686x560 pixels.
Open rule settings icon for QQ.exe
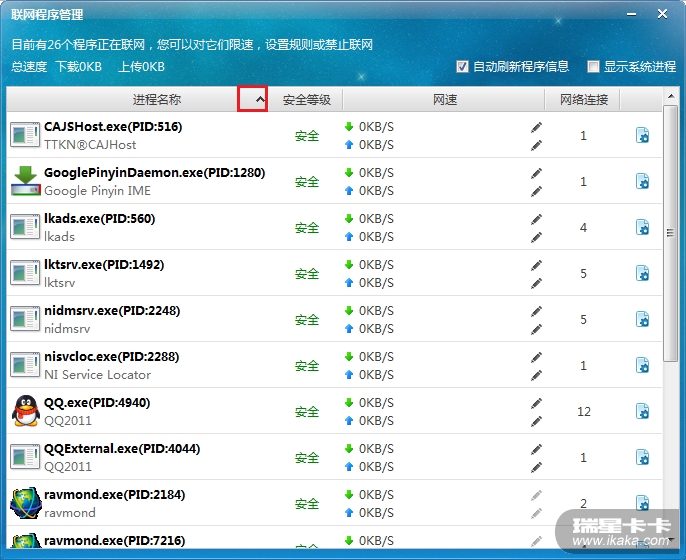[x=642, y=411]
